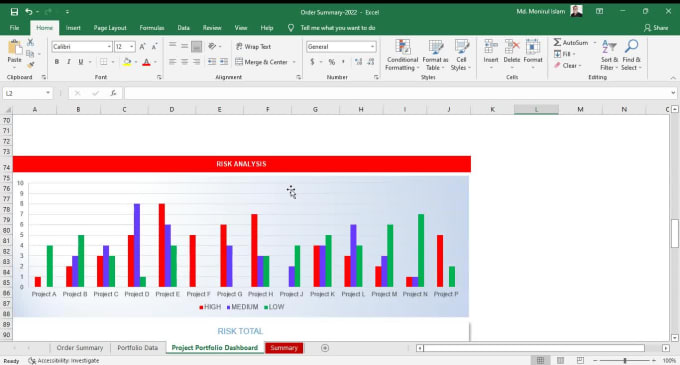680x365 pixels.
Task: Open Find & Select tool
Action: tap(631, 55)
